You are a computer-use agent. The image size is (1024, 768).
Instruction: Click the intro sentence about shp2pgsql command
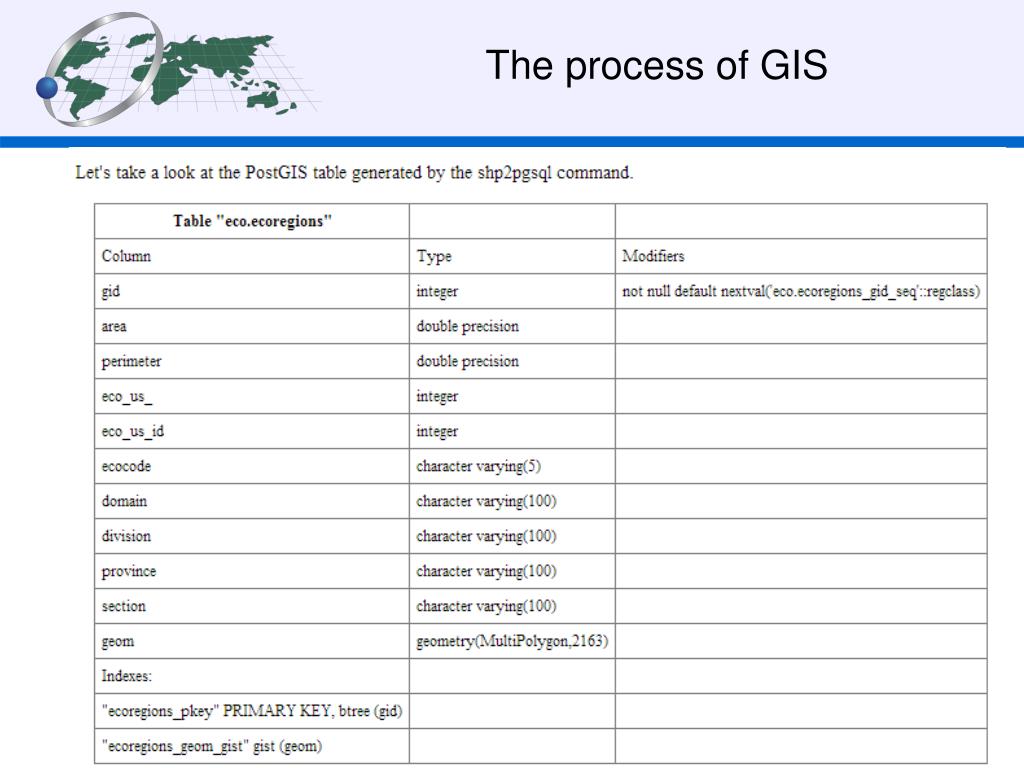pyautogui.click(x=354, y=172)
